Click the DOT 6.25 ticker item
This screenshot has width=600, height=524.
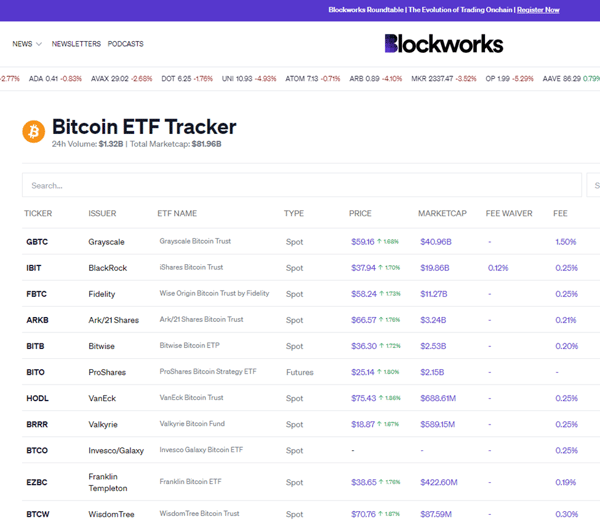pos(187,78)
